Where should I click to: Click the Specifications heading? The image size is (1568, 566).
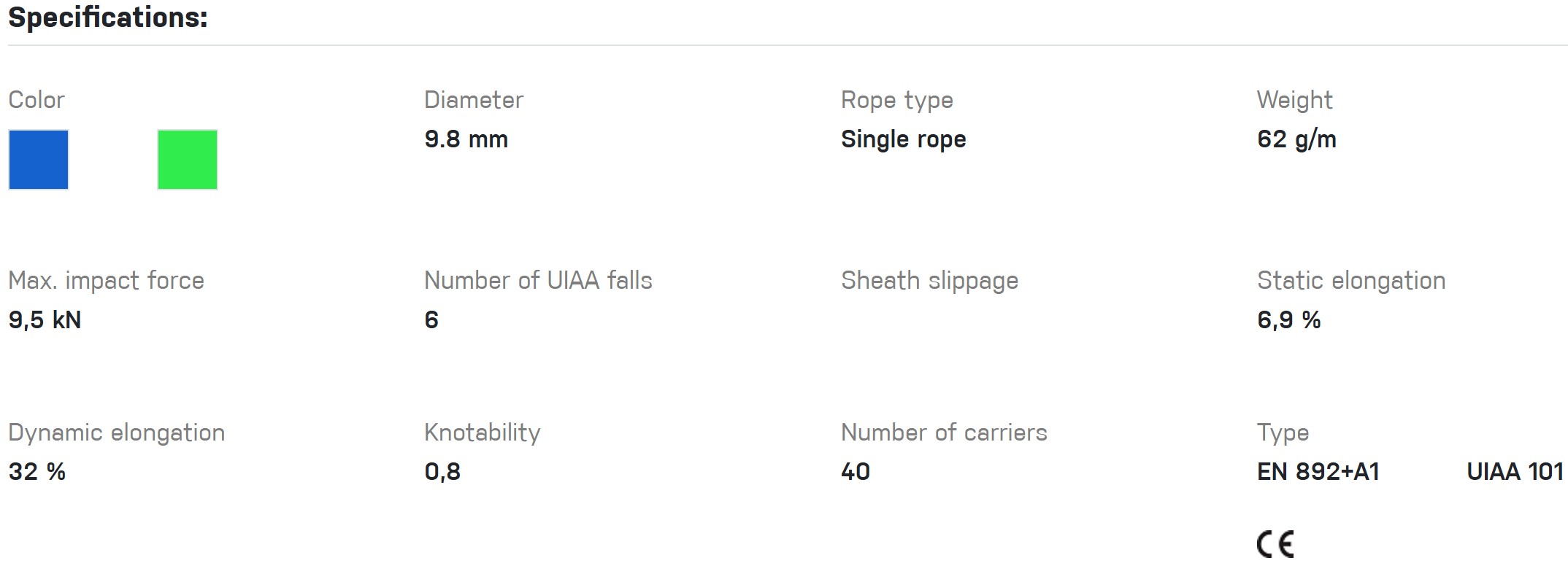[x=108, y=18]
